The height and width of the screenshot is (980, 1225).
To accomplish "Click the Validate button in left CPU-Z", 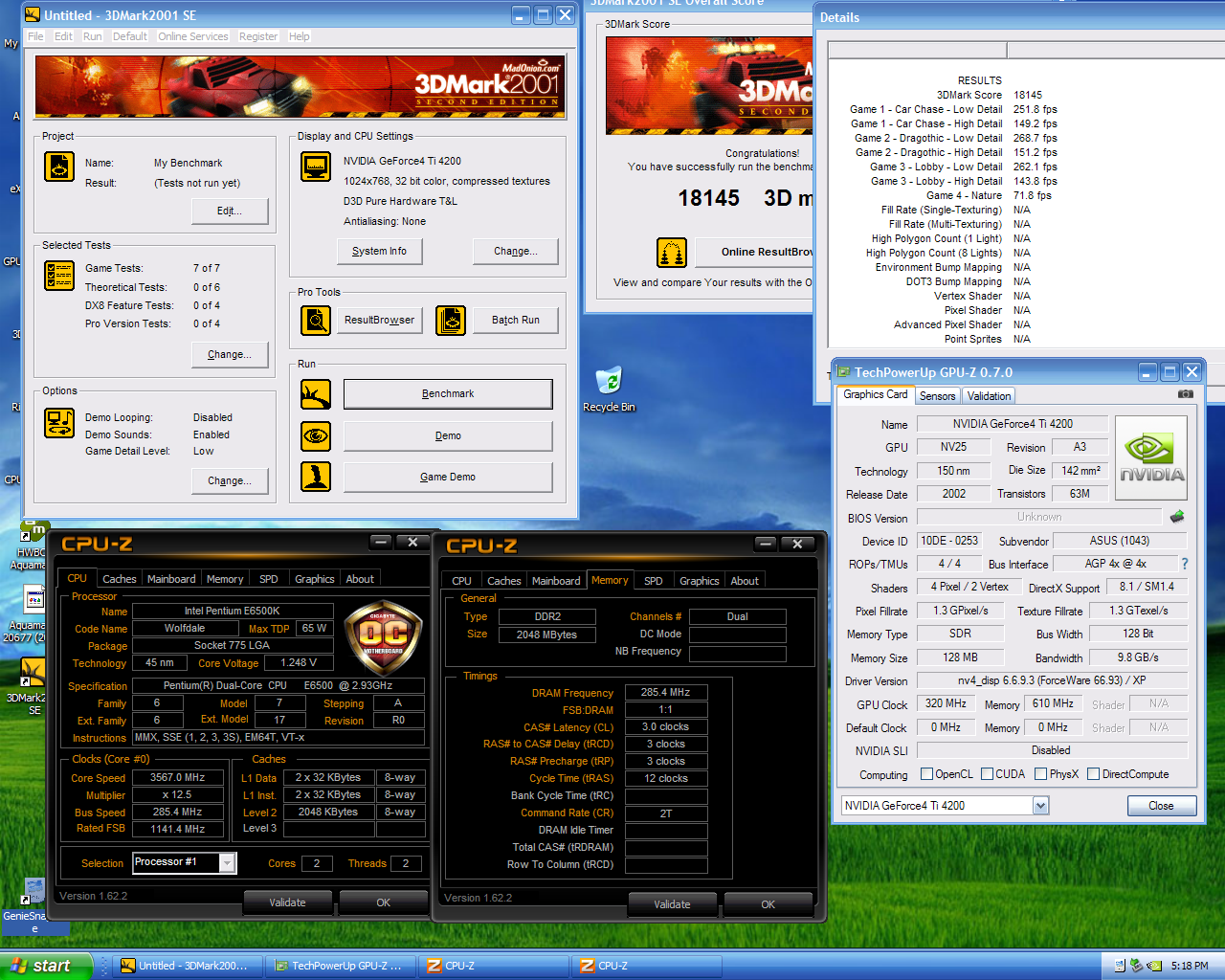I will 287,902.
